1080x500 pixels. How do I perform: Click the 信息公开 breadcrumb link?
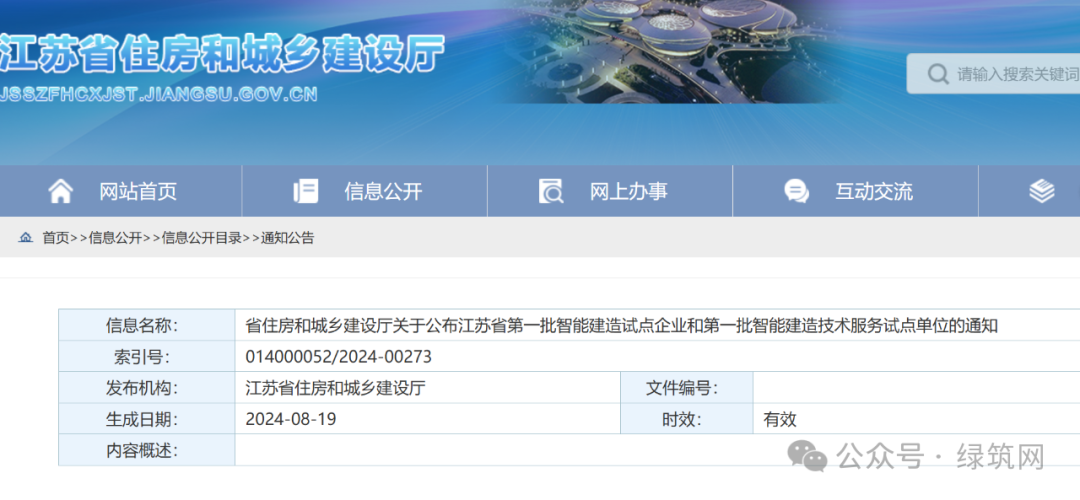(115, 238)
